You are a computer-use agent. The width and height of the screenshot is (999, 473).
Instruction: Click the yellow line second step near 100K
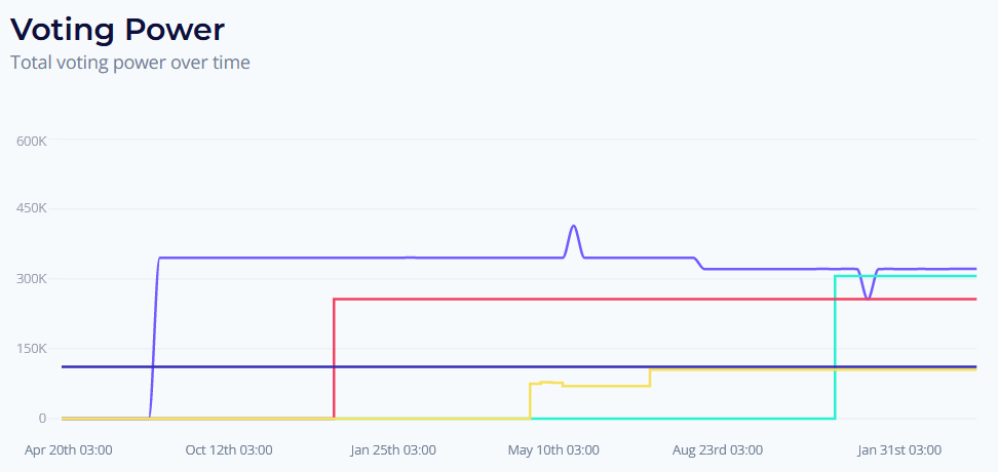coord(650,377)
